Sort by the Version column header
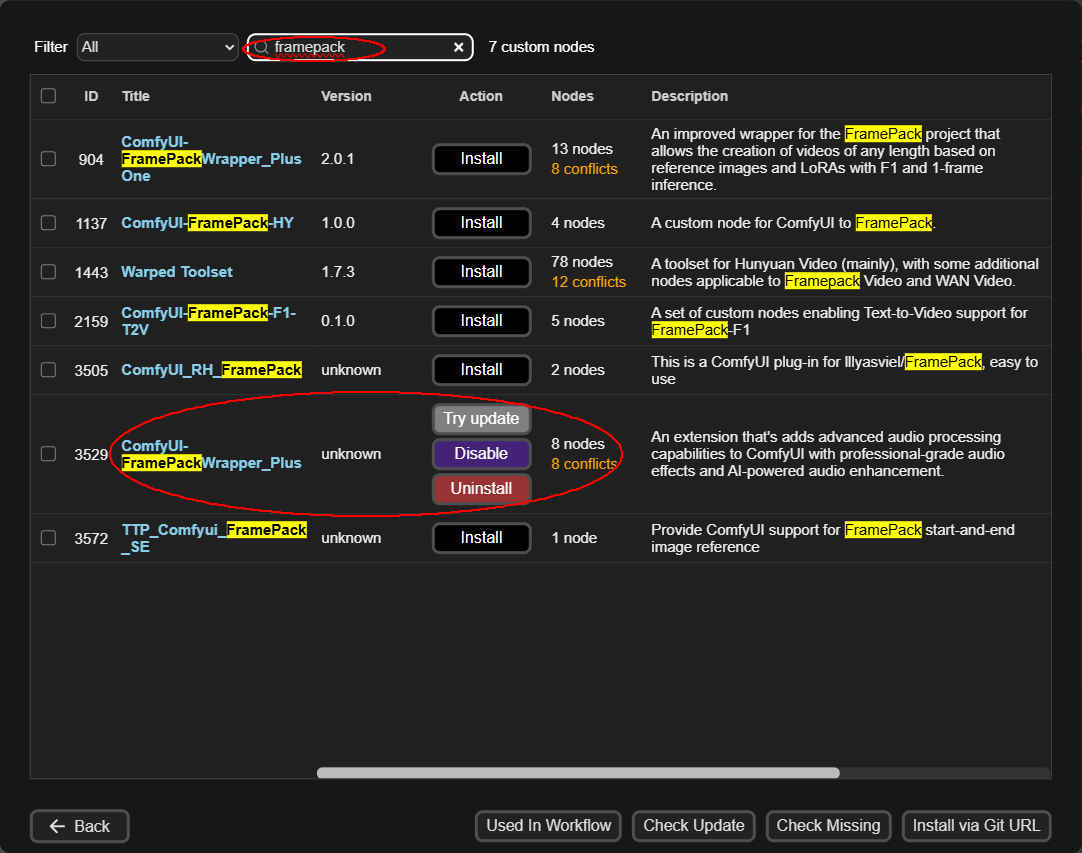 [346, 96]
